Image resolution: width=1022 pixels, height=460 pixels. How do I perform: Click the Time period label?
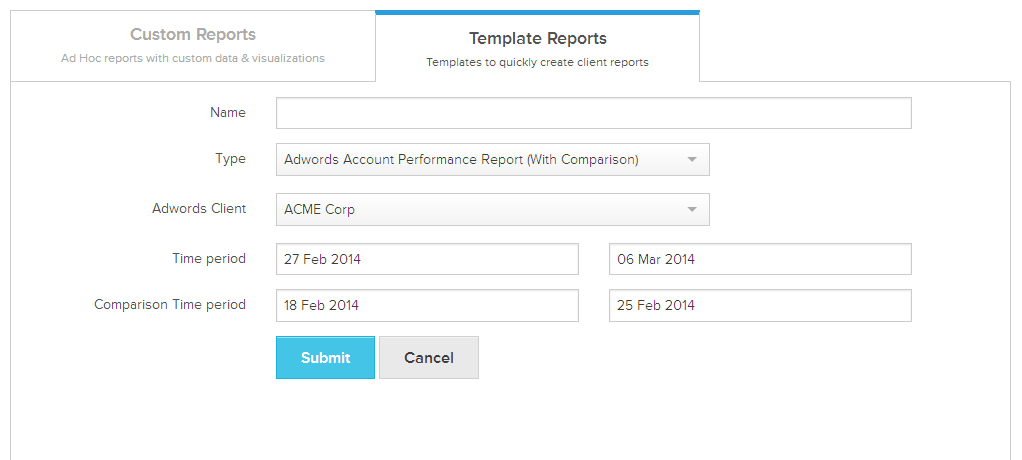coord(209,259)
